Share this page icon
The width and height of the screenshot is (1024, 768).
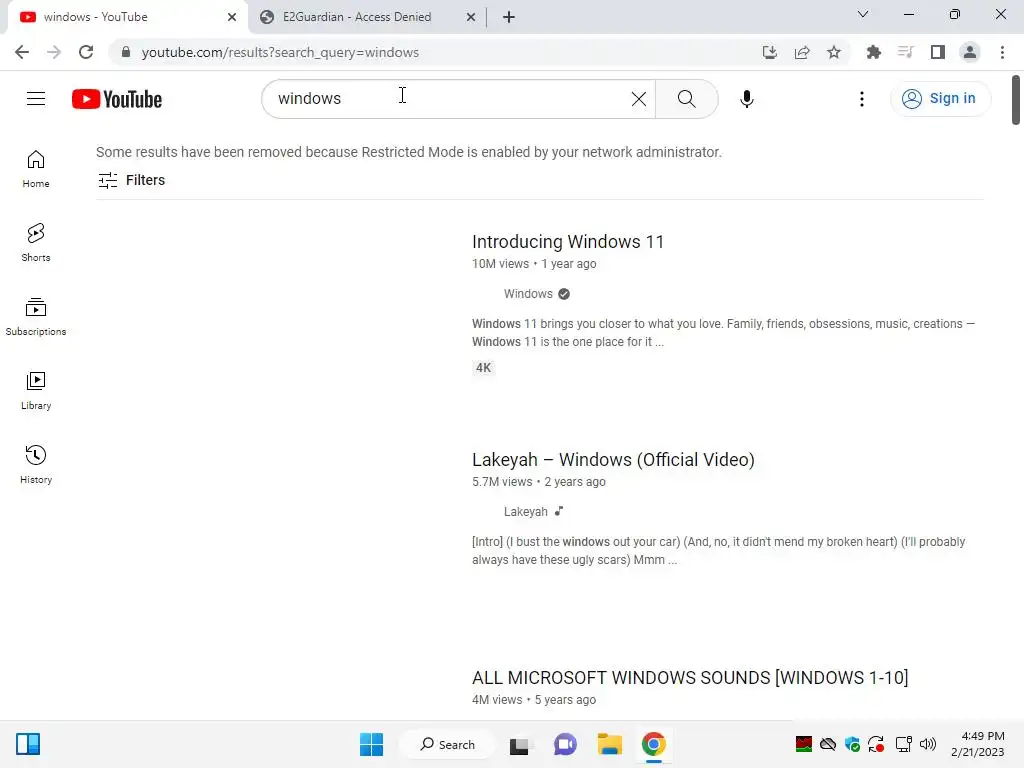click(x=802, y=52)
